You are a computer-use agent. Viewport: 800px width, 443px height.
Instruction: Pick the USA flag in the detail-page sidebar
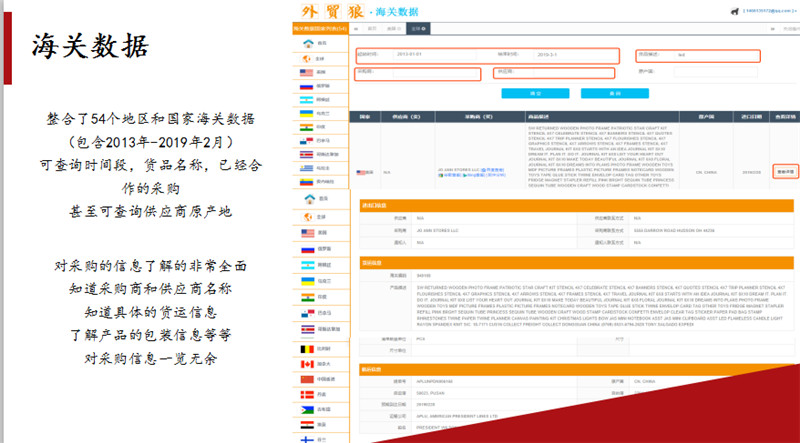(x=308, y=233)
